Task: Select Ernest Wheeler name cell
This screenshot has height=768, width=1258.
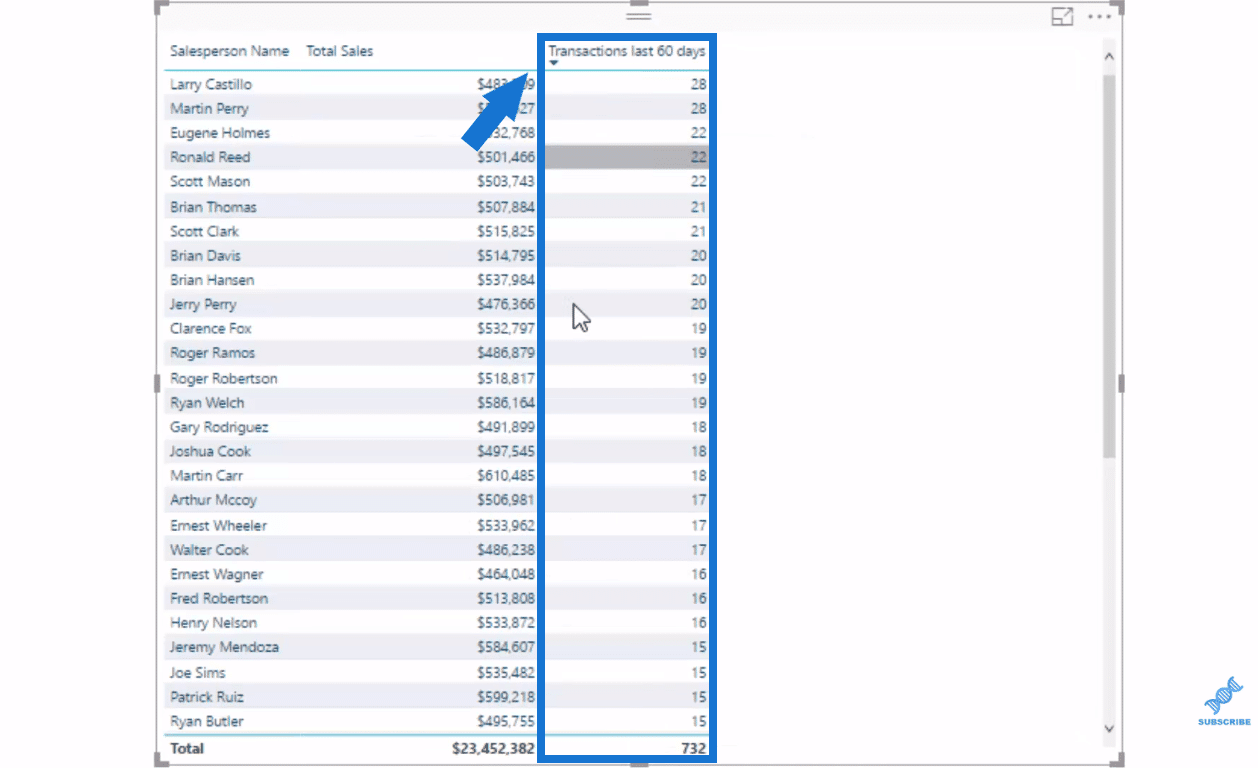Action: coord(218,525)
